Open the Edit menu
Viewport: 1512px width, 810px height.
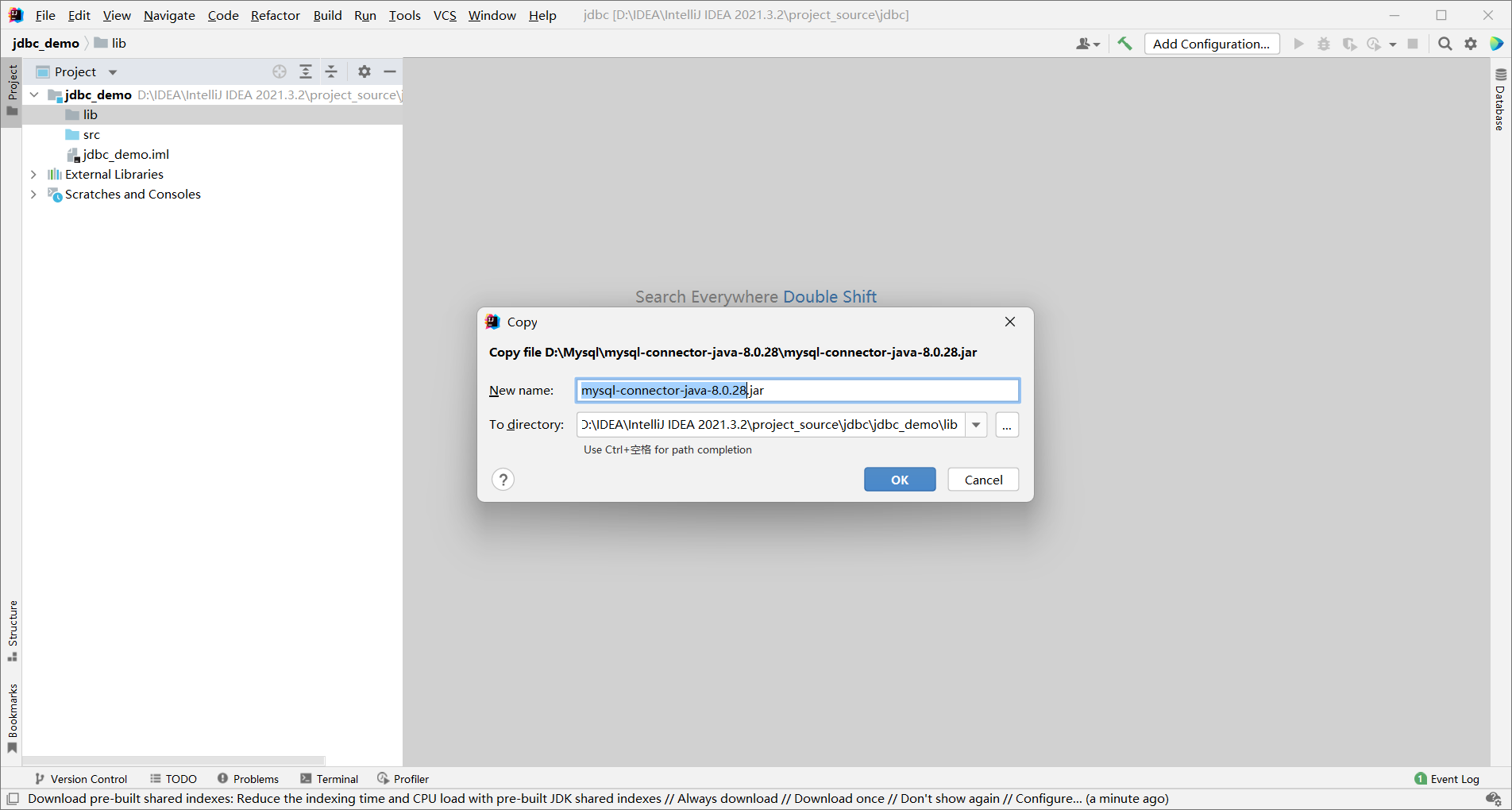[79, 15]
